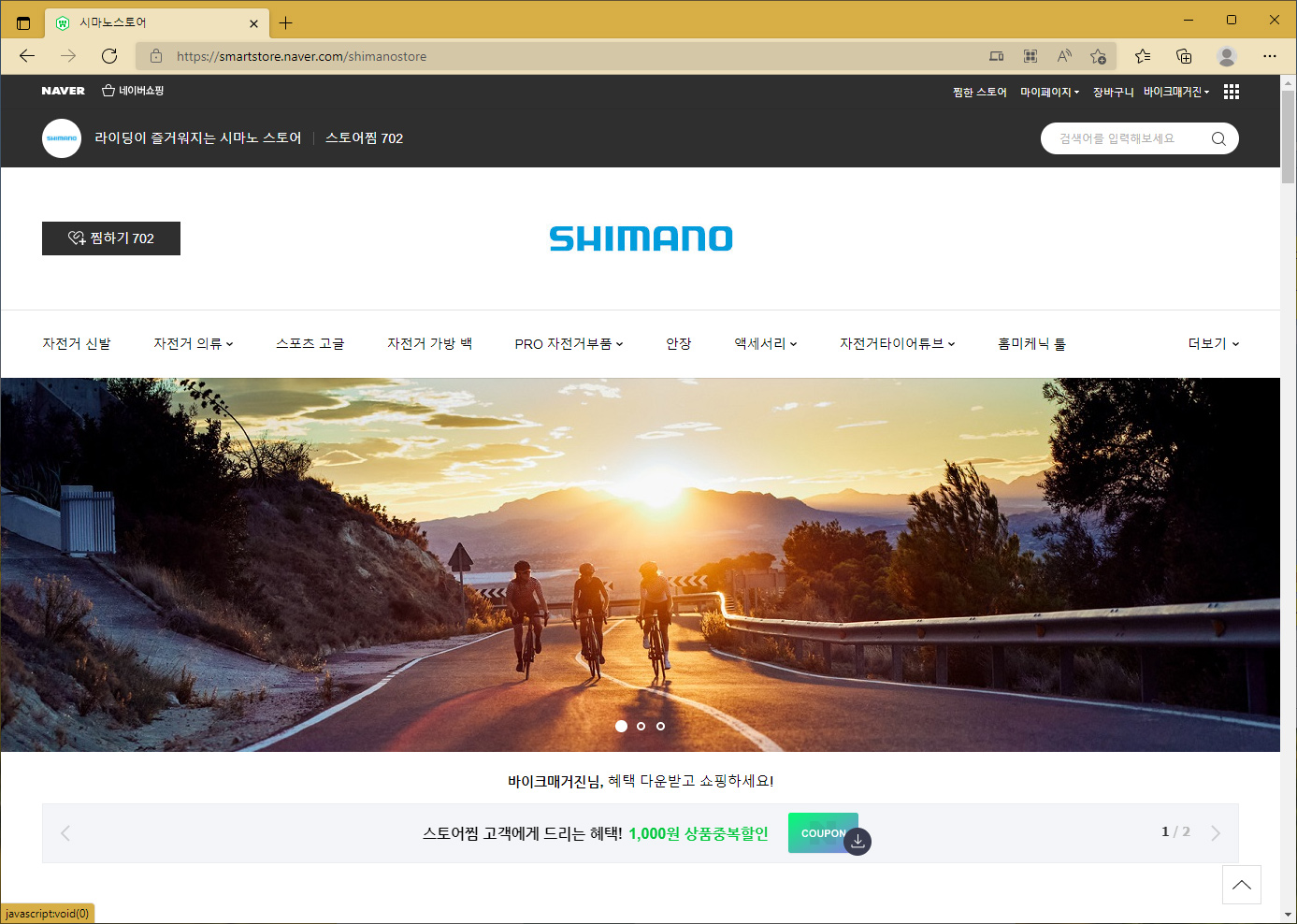Add this page to favorites star

[x=1099, y=56]
